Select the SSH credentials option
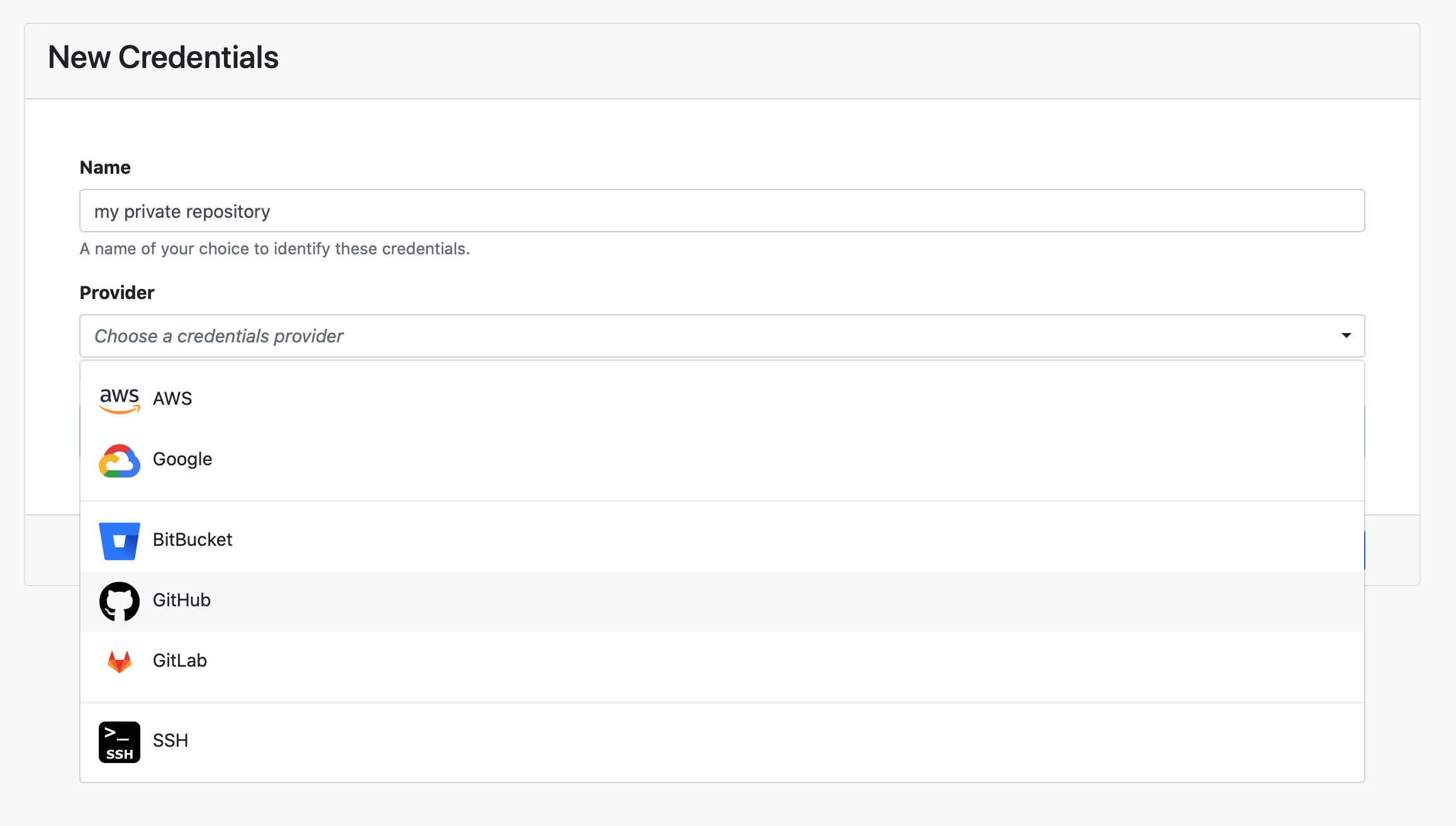Viewport: 1456px width, 826px height. pos(171,740)
